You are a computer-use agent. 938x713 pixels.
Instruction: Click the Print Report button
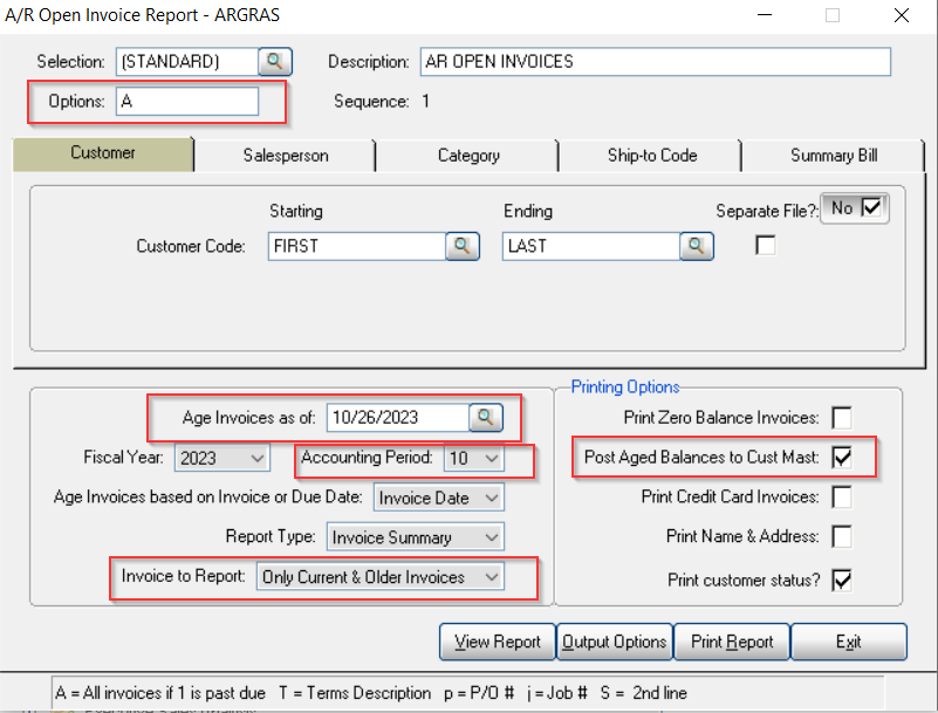point(732,642)
